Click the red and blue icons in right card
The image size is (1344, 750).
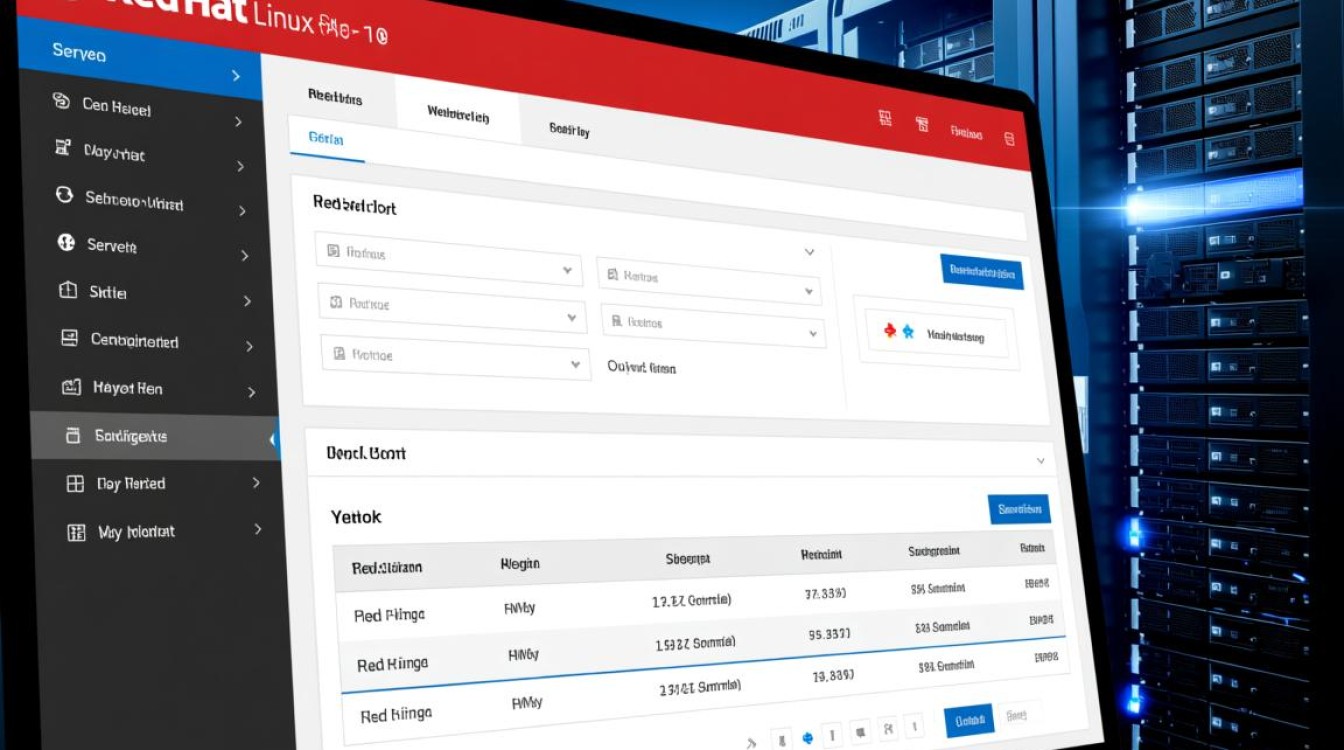(898, 331)
